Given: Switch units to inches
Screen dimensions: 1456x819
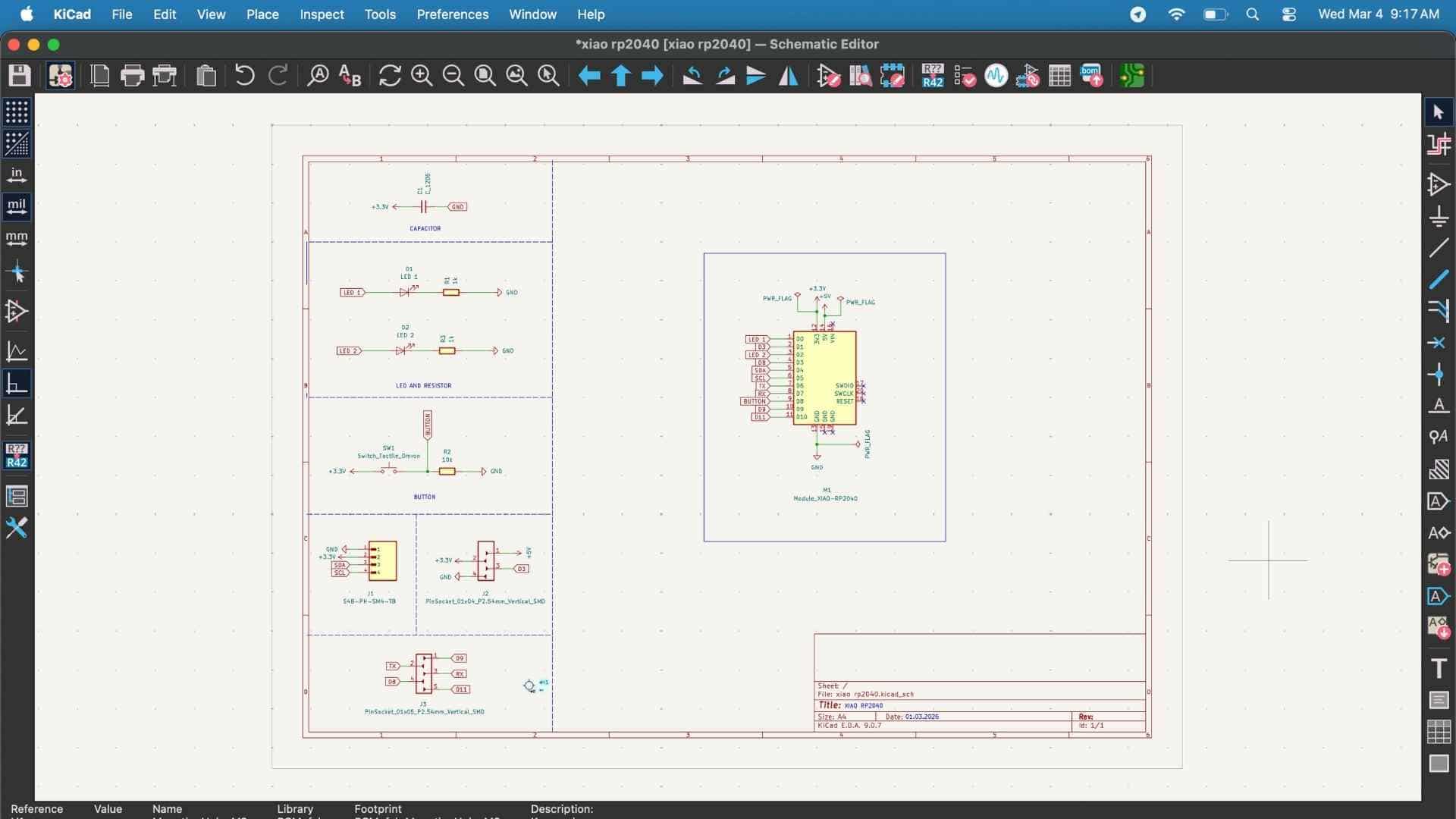Looking at the screenshot, I should tap(17, 175).
